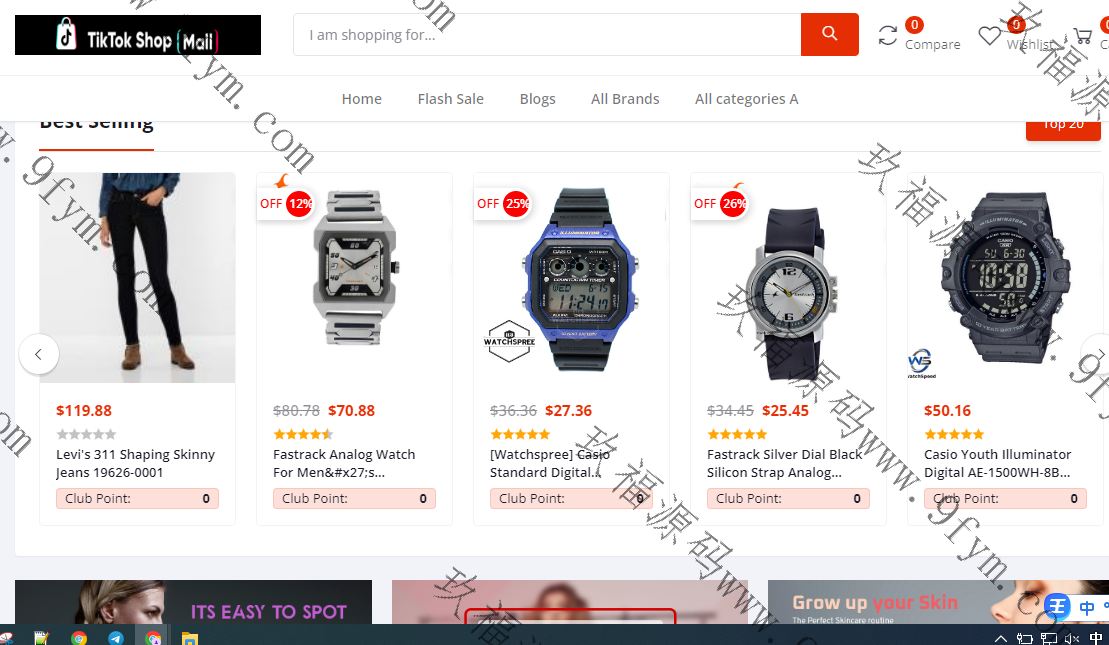Open the Flash Sale menu item
The height and width of the screenshot is (645, 1109).
(451, 99)
